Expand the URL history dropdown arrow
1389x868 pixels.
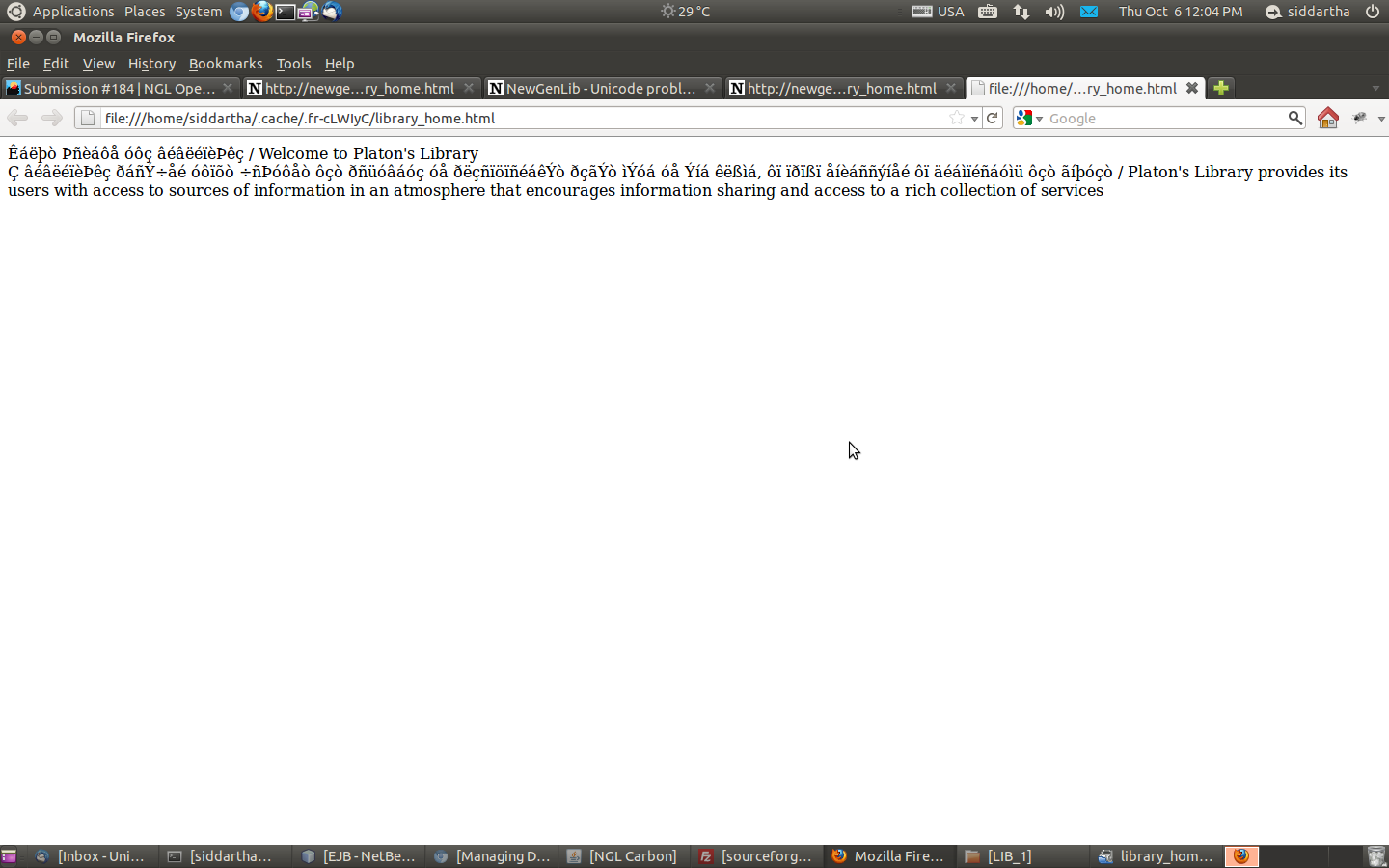tap(975, 119)
